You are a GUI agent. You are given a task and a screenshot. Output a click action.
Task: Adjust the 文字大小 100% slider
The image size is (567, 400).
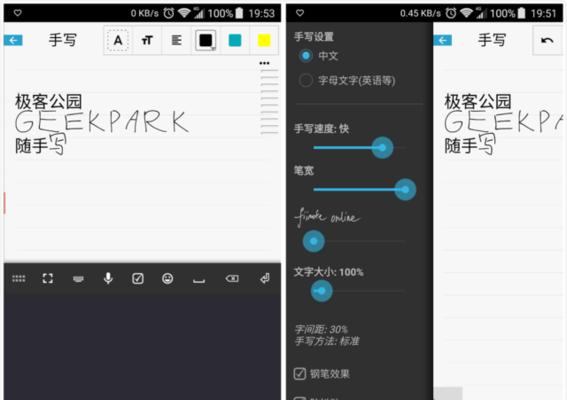pyautogui.click(x=321, y=291)
